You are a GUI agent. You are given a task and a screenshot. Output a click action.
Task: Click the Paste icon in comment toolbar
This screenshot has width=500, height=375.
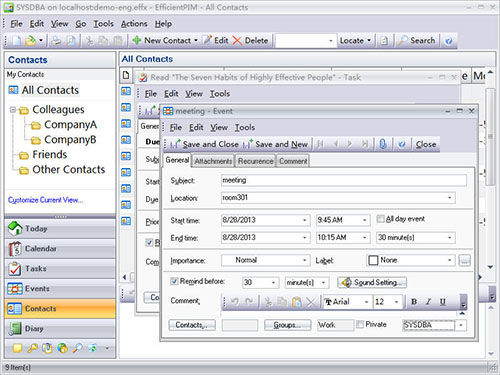pos(296,302)
